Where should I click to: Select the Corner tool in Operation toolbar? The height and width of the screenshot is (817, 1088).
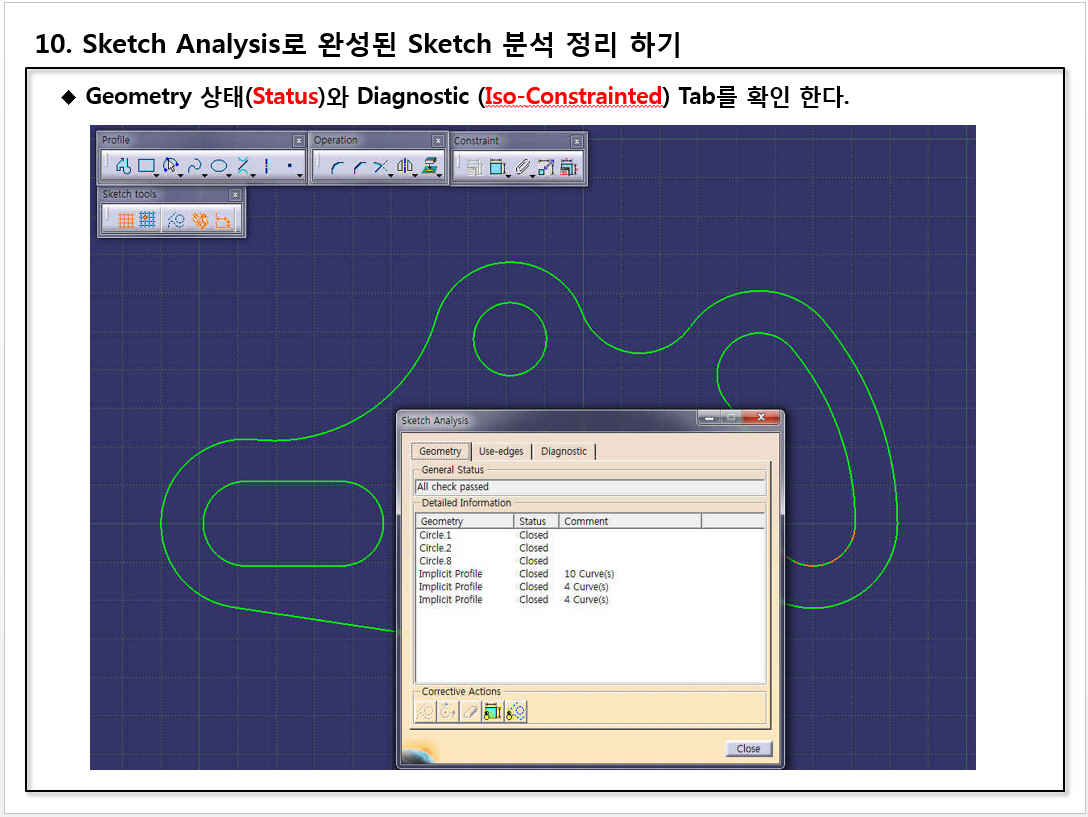click(x=336, y=167)
